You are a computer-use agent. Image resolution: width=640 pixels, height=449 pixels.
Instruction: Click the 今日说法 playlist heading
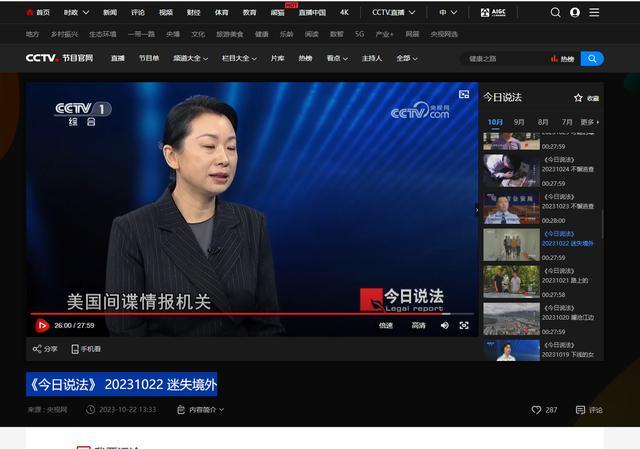(x=502, y=97)
